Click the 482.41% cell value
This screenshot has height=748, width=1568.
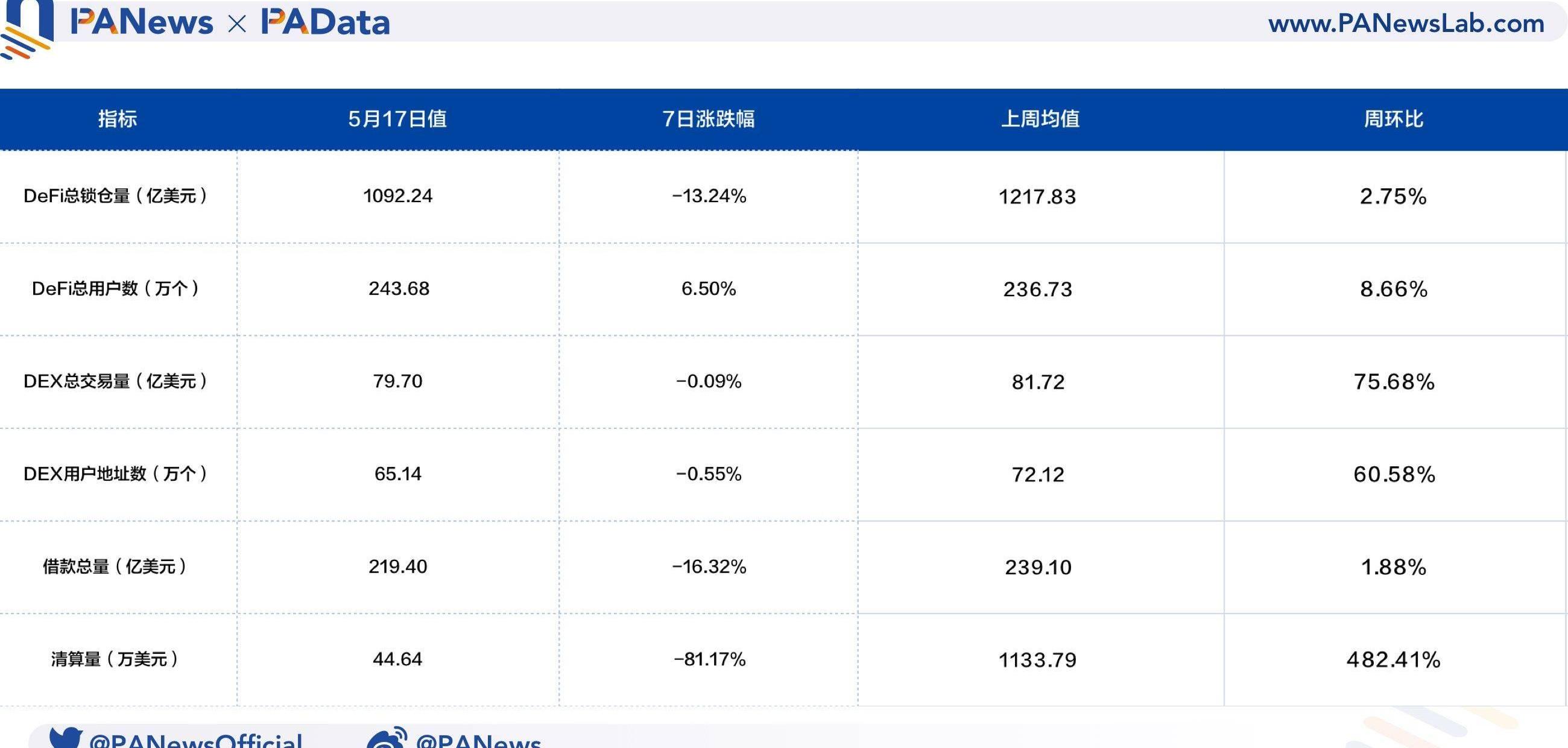coord(1393,660)
